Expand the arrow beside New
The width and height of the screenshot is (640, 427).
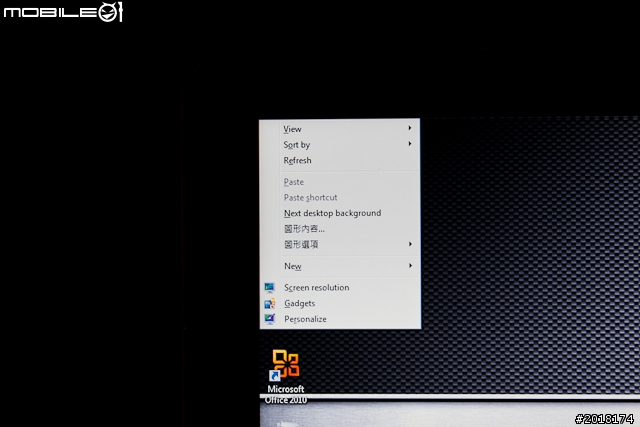click(x=410, y=266)
